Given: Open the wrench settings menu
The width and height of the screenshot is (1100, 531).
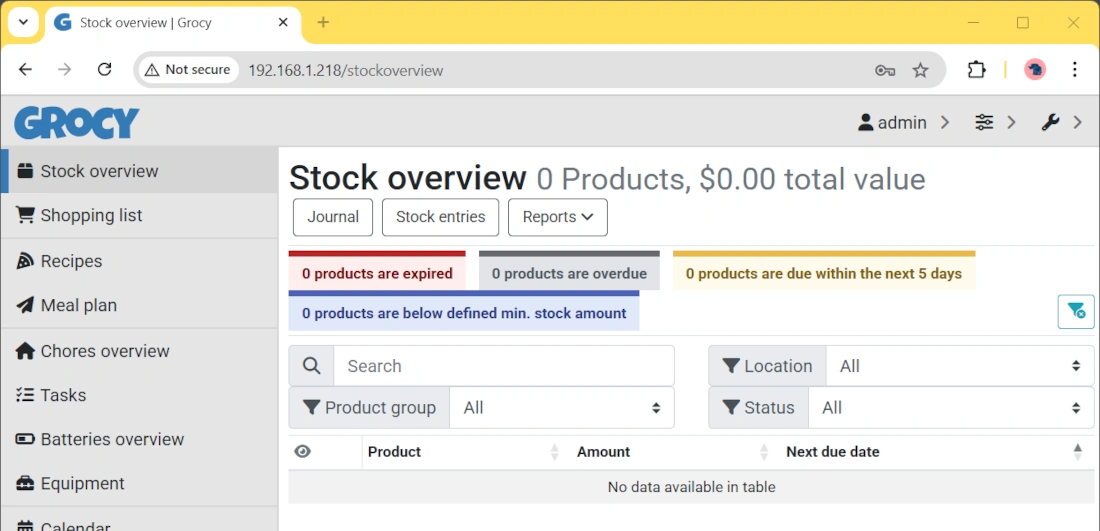Looking at the screenshot, I should 1061,123.
